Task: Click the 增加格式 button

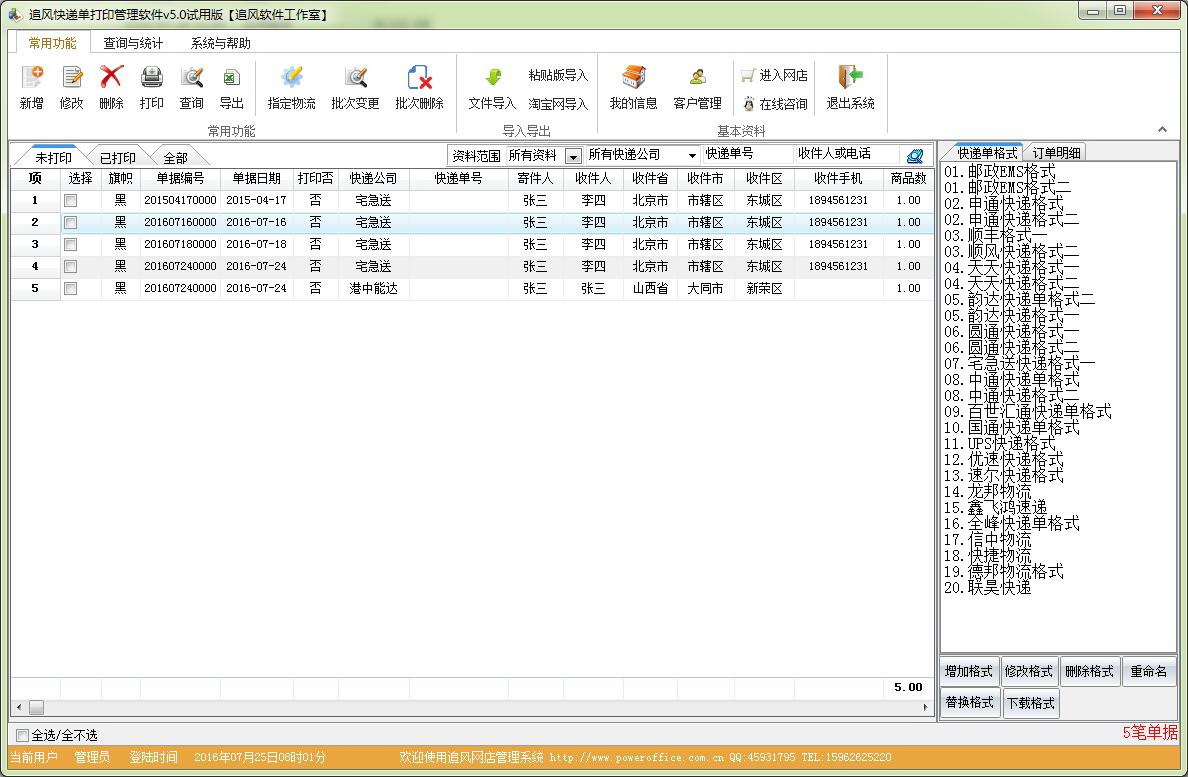Action: pyautogui.click(x=969, y=672)
